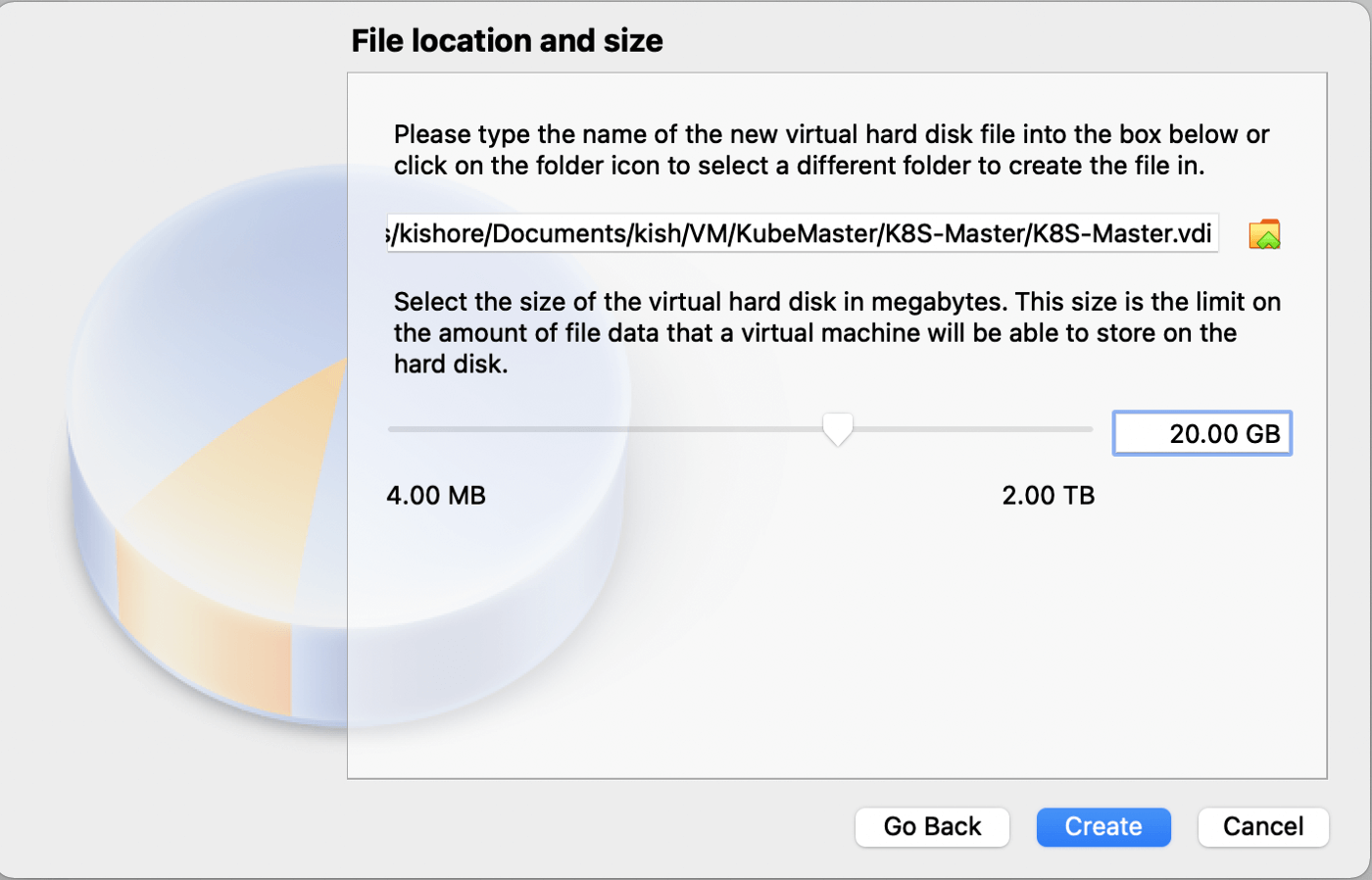Focus the 20.00 GB size input box
Image resolution: width=1372 pixels, height=880 pixels.
pyautogui.click(x=1201, y=434)
